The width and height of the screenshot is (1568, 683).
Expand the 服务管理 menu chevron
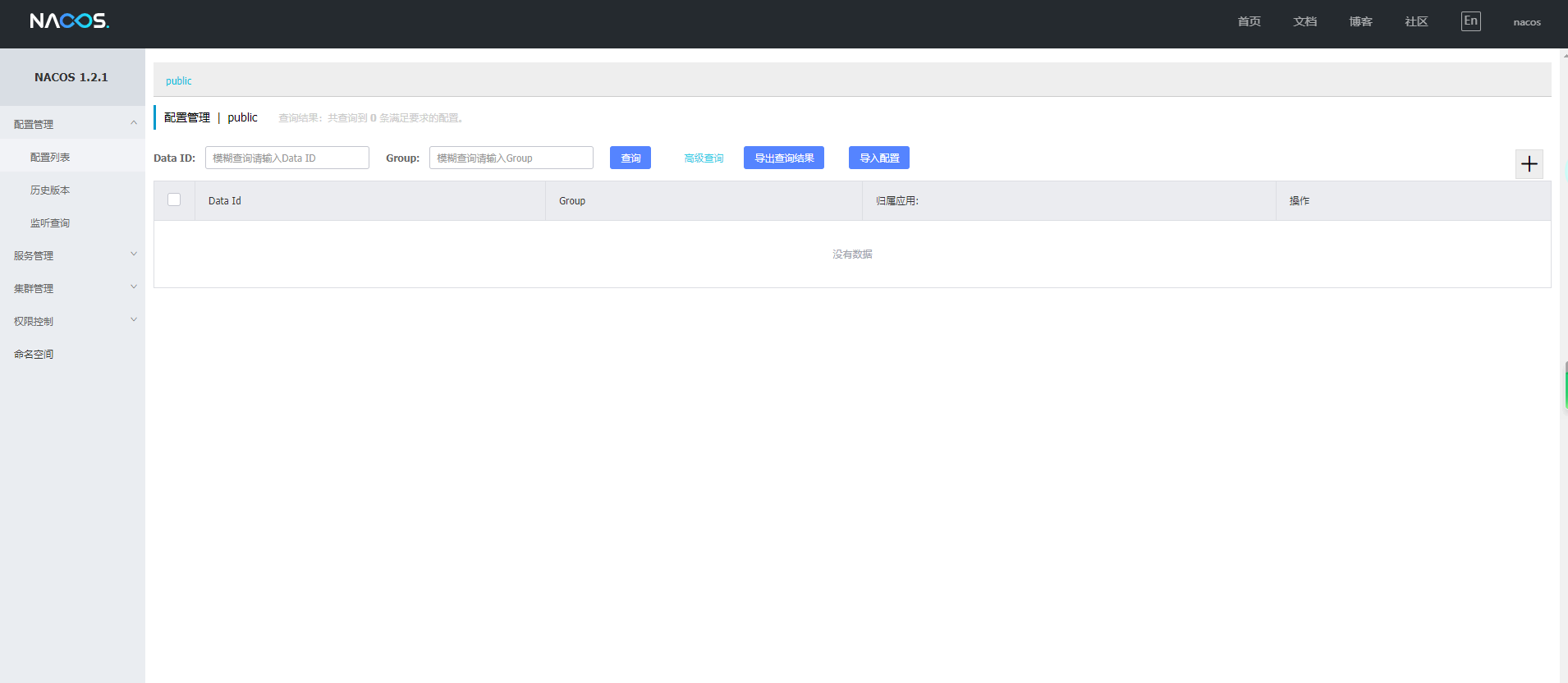tap(134, 254)
